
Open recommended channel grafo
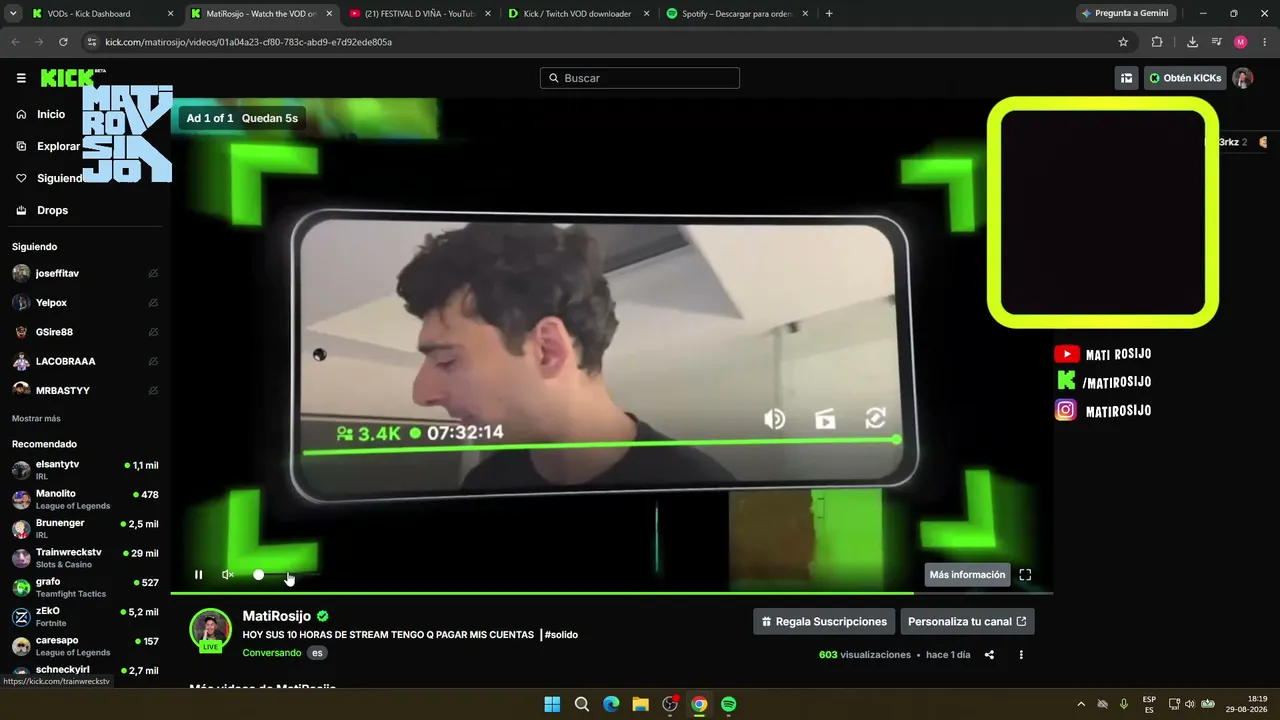tap(85, 587)
